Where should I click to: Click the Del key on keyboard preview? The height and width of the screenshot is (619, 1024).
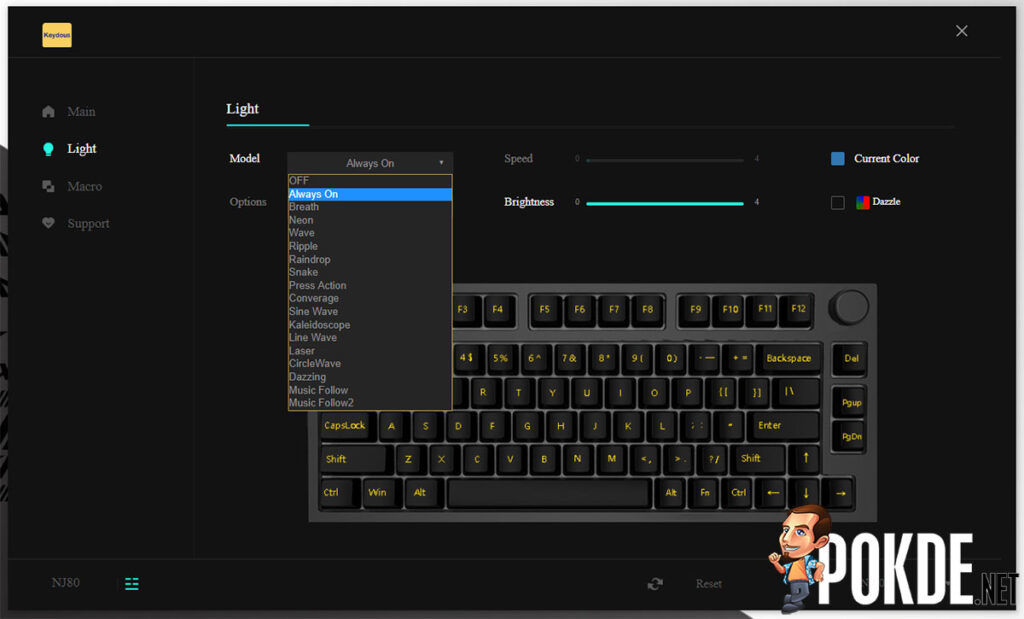(x=851, y=358)
